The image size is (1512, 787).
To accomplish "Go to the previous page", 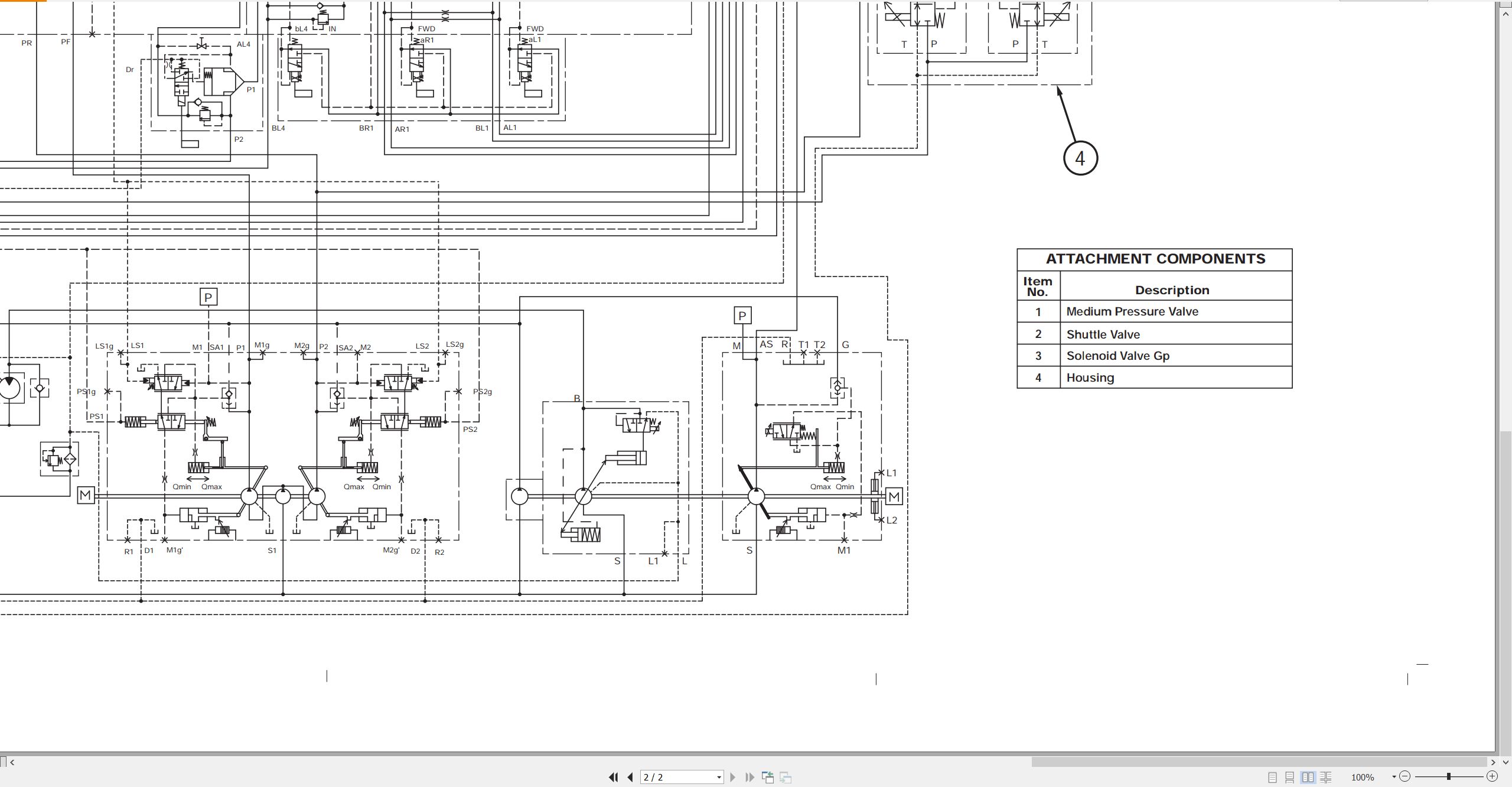I will (630, 777).
